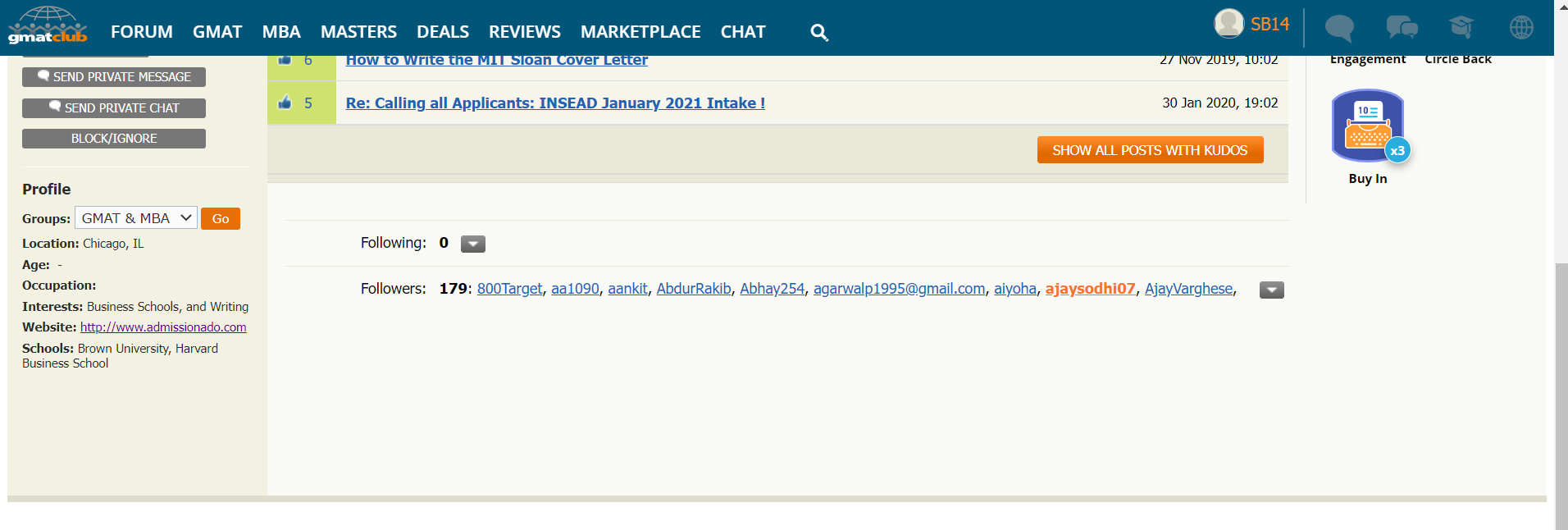The image size is (1568, 530).
Task: Open follower aa1090 profile
Action: point(575,289)
